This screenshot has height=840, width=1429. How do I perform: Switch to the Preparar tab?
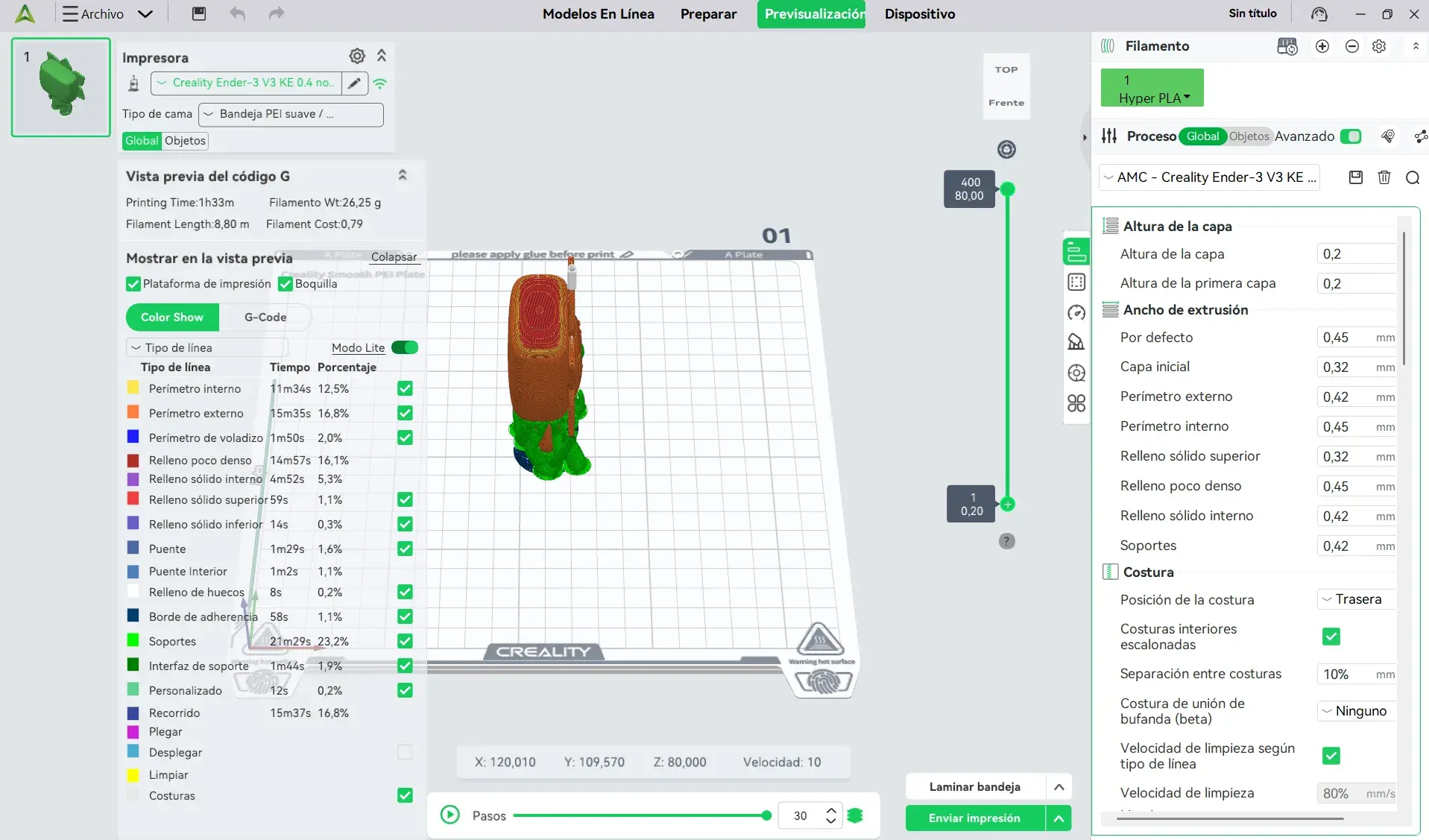[708, 14]
